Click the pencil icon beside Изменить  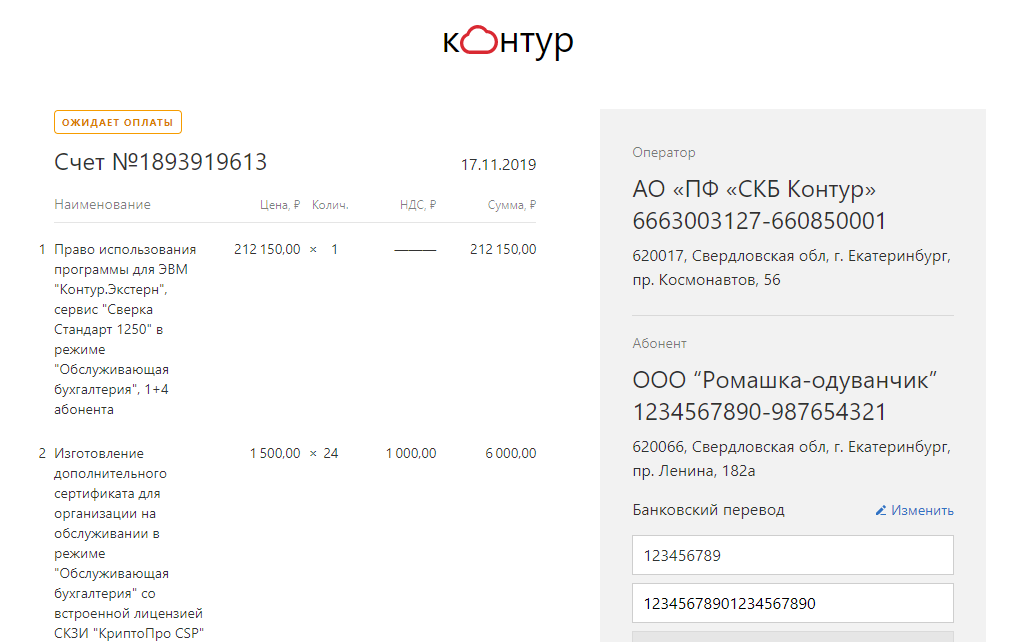[x=881, y=510]
